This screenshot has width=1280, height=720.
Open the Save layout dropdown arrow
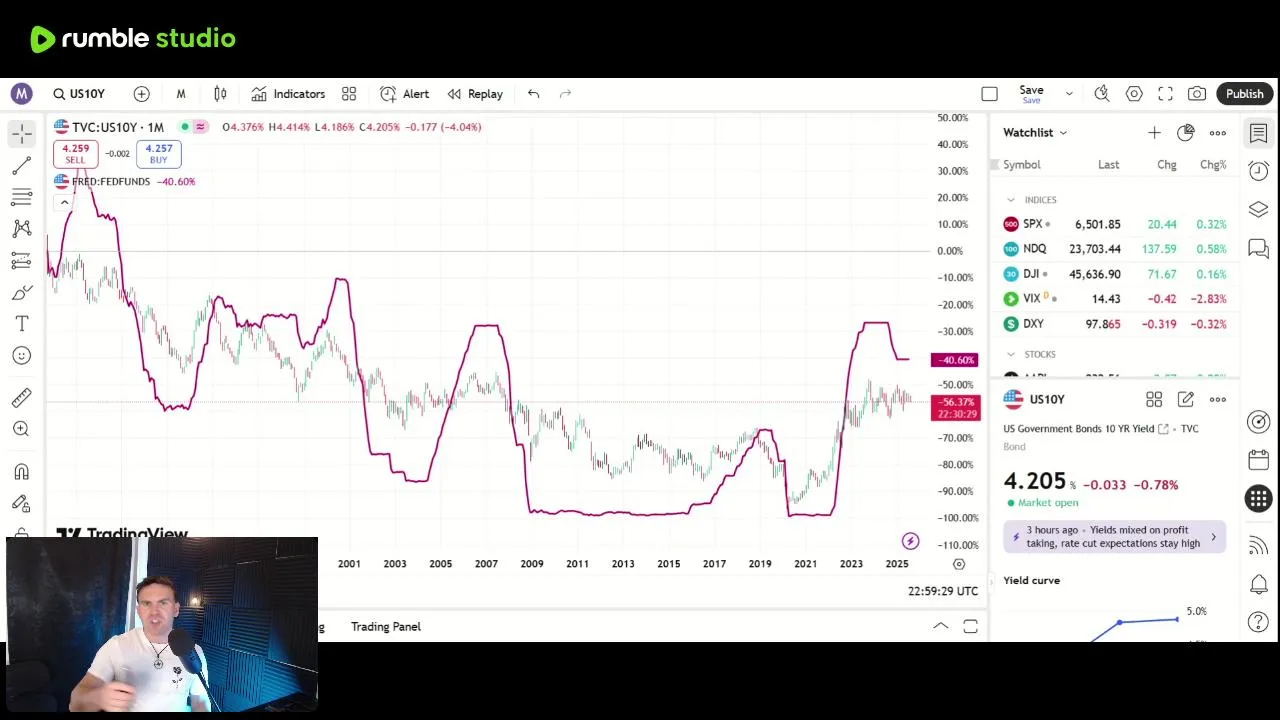click(1069, 94)
